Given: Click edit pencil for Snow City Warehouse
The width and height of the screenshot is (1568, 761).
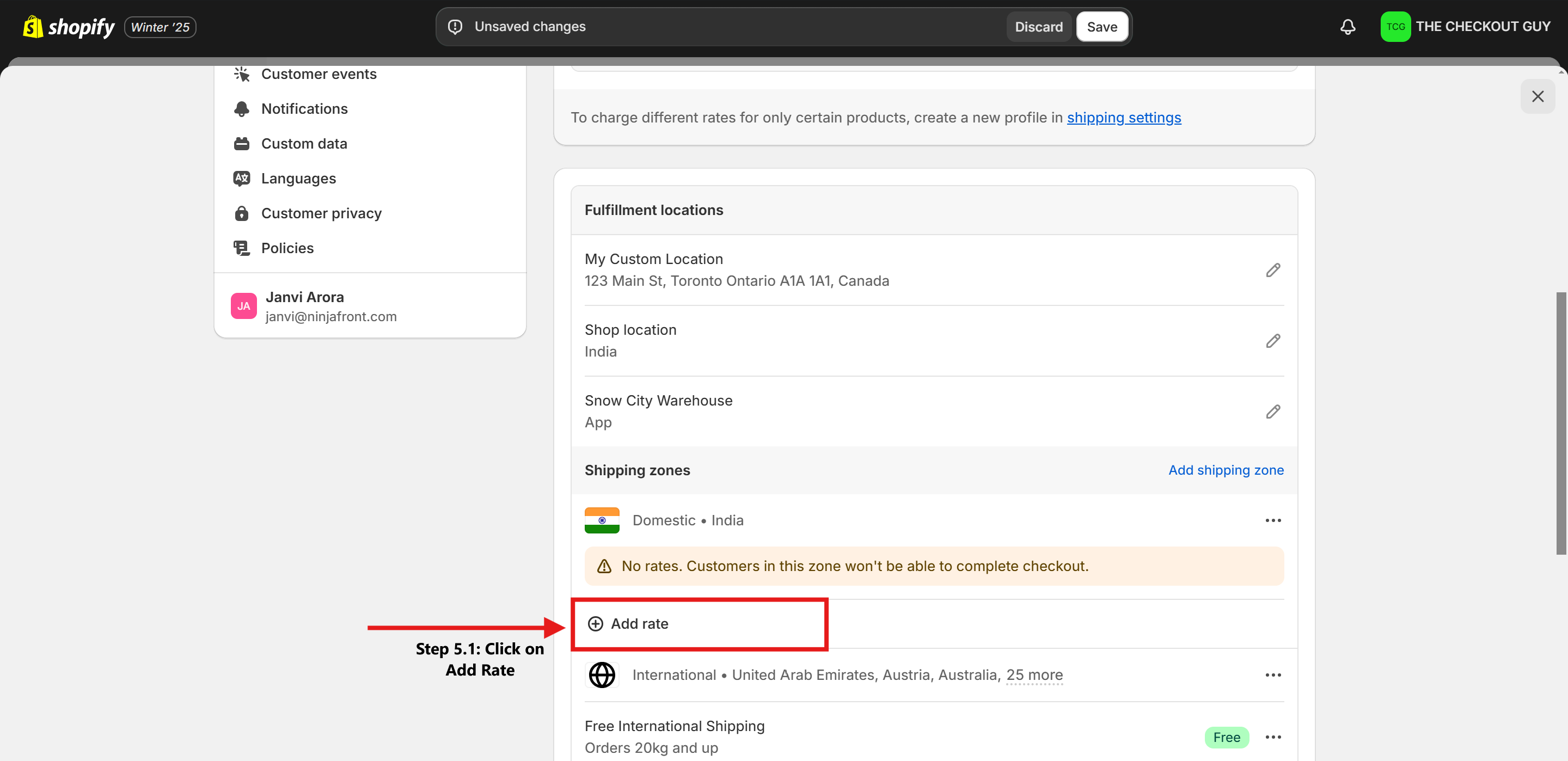Looking at the screenshot, I should (1273, 412).
